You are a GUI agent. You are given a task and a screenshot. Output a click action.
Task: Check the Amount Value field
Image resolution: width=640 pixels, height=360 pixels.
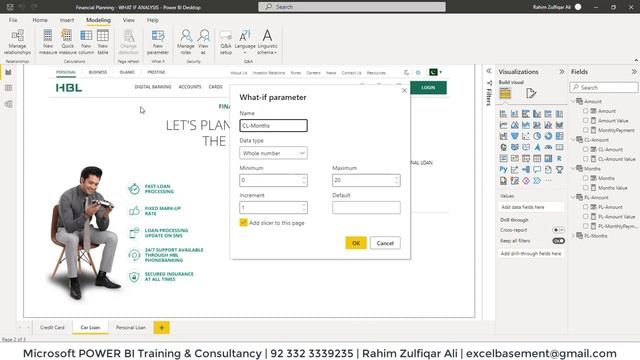tap(586, 120)
